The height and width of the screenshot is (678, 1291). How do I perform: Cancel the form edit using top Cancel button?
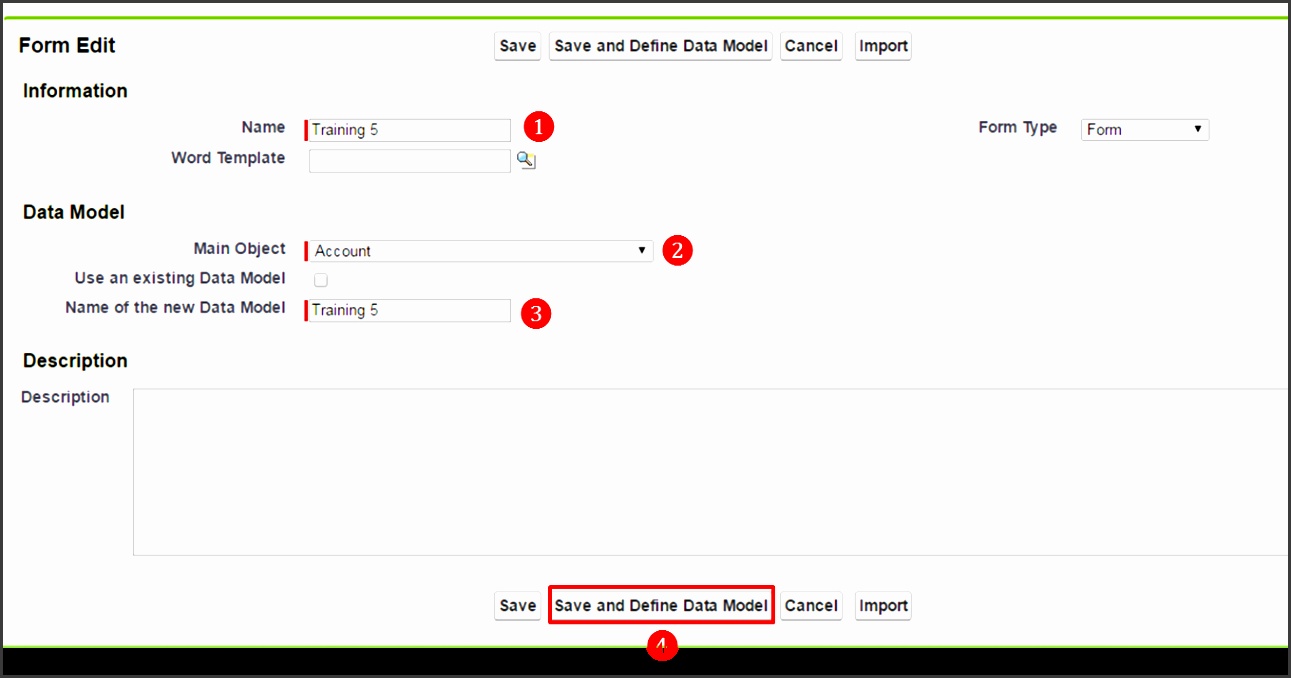click(811, 46)
